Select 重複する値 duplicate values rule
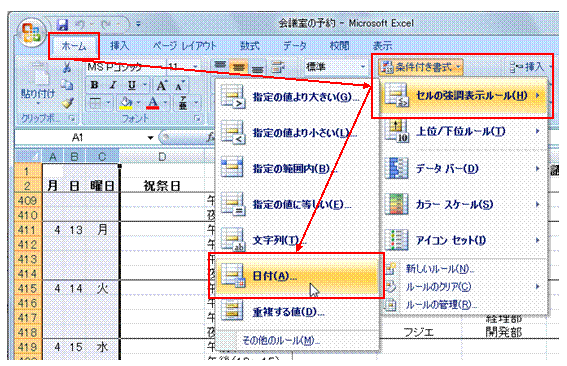 pyautogui.click(x=297, y=312)
